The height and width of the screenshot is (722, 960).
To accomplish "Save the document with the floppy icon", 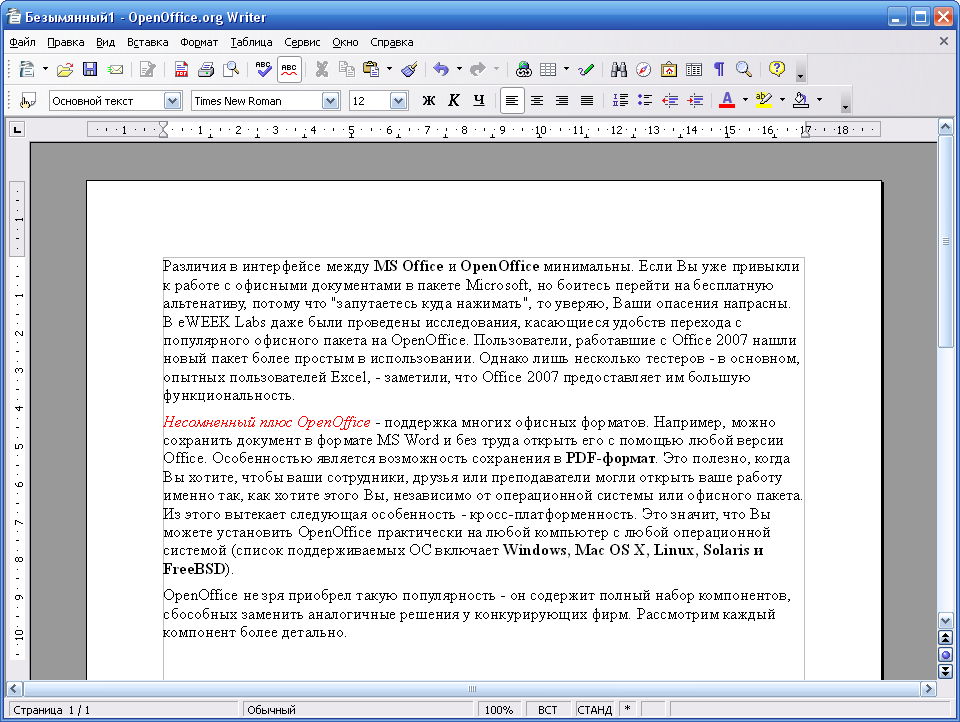I will [x=90, y=69].
